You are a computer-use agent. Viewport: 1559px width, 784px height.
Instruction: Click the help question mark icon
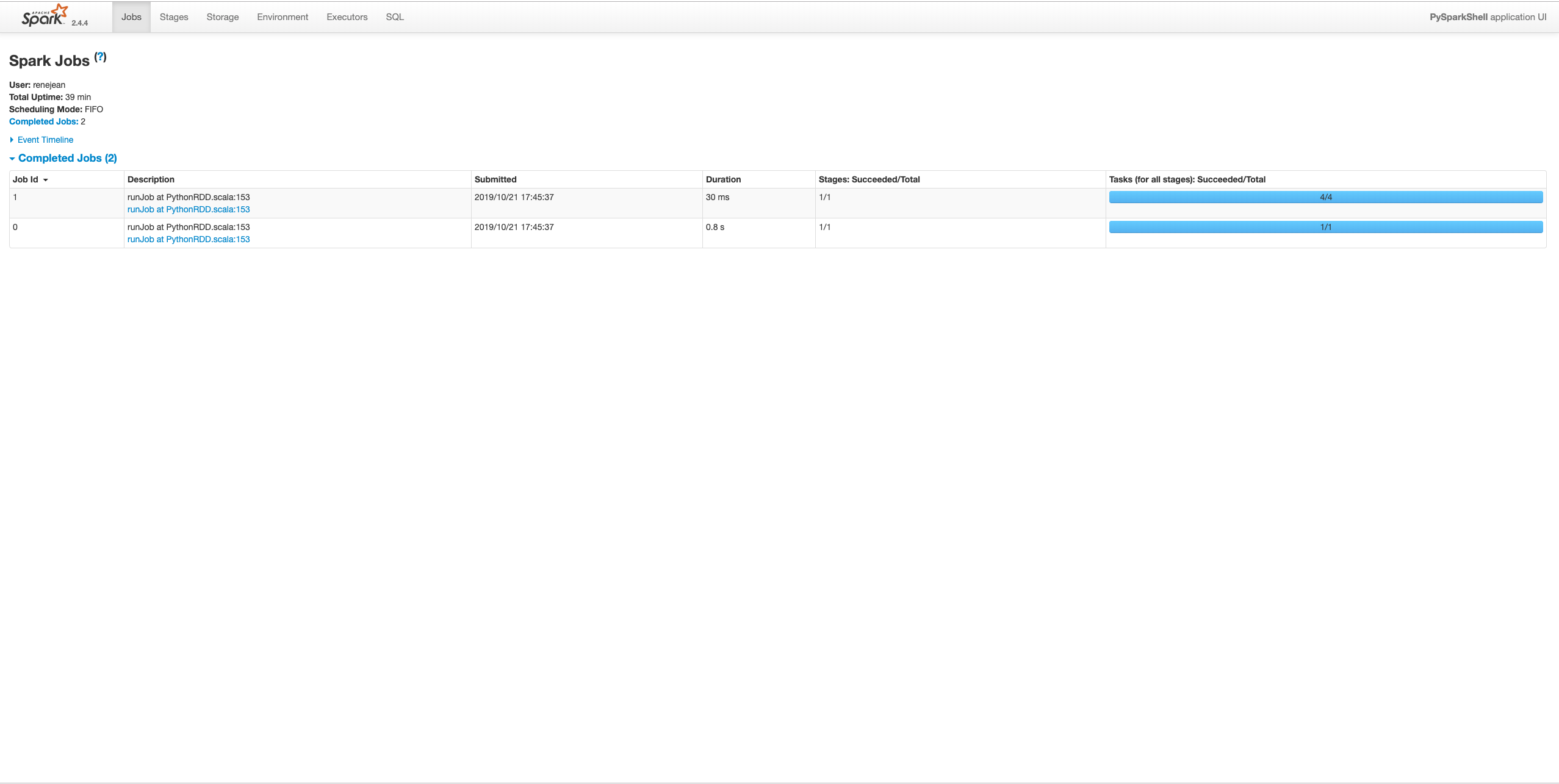coord(101,57)
